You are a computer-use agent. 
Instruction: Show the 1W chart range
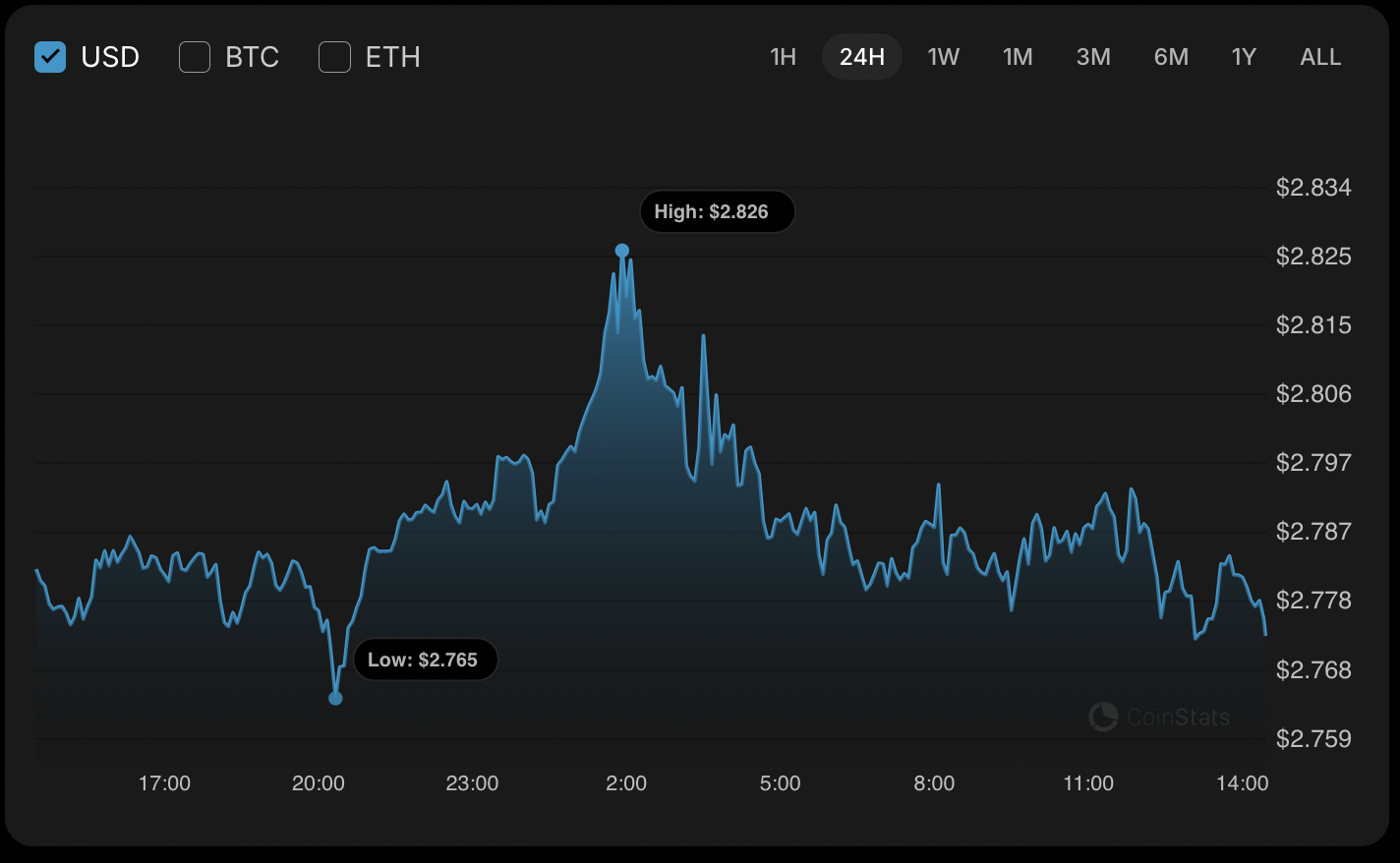(x=944, y=57)
